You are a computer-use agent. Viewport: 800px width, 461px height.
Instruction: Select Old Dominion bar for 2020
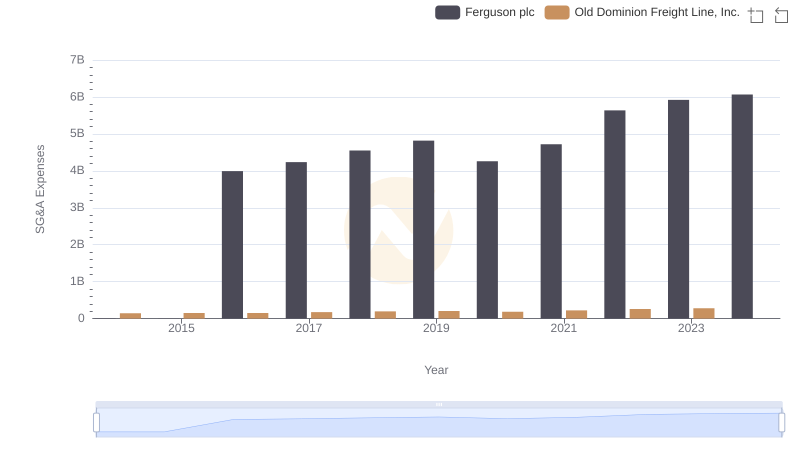pyautogui.click(x=513, y=315)
